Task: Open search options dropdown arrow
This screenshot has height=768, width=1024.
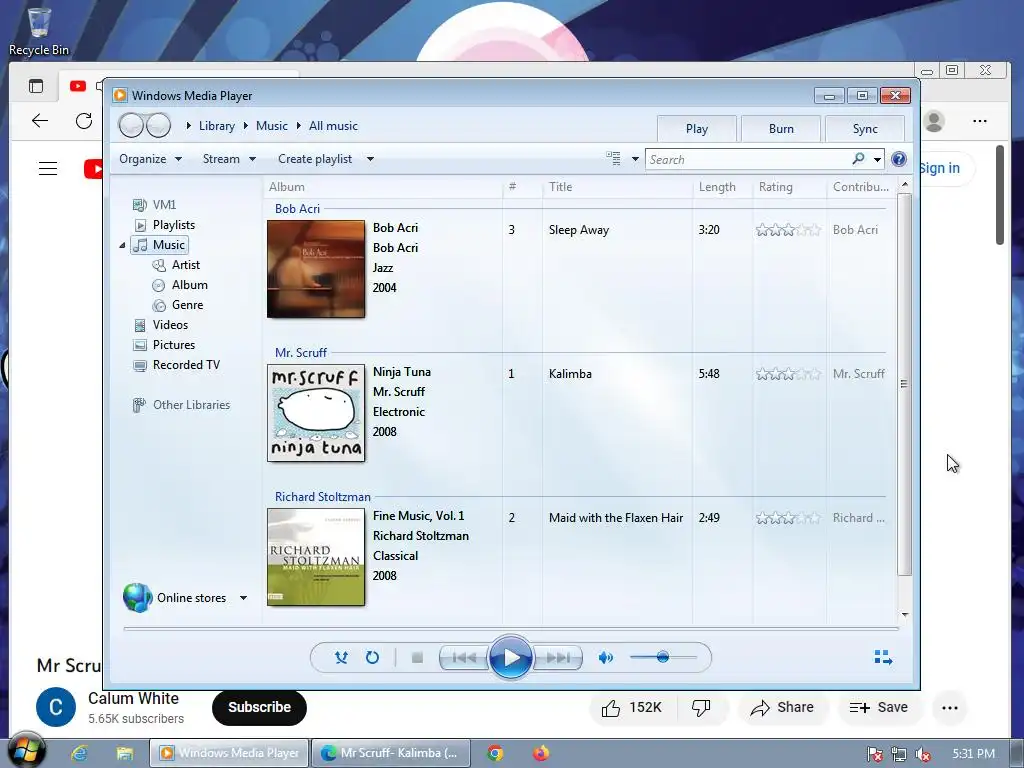Action: click(x=878, y=159)
